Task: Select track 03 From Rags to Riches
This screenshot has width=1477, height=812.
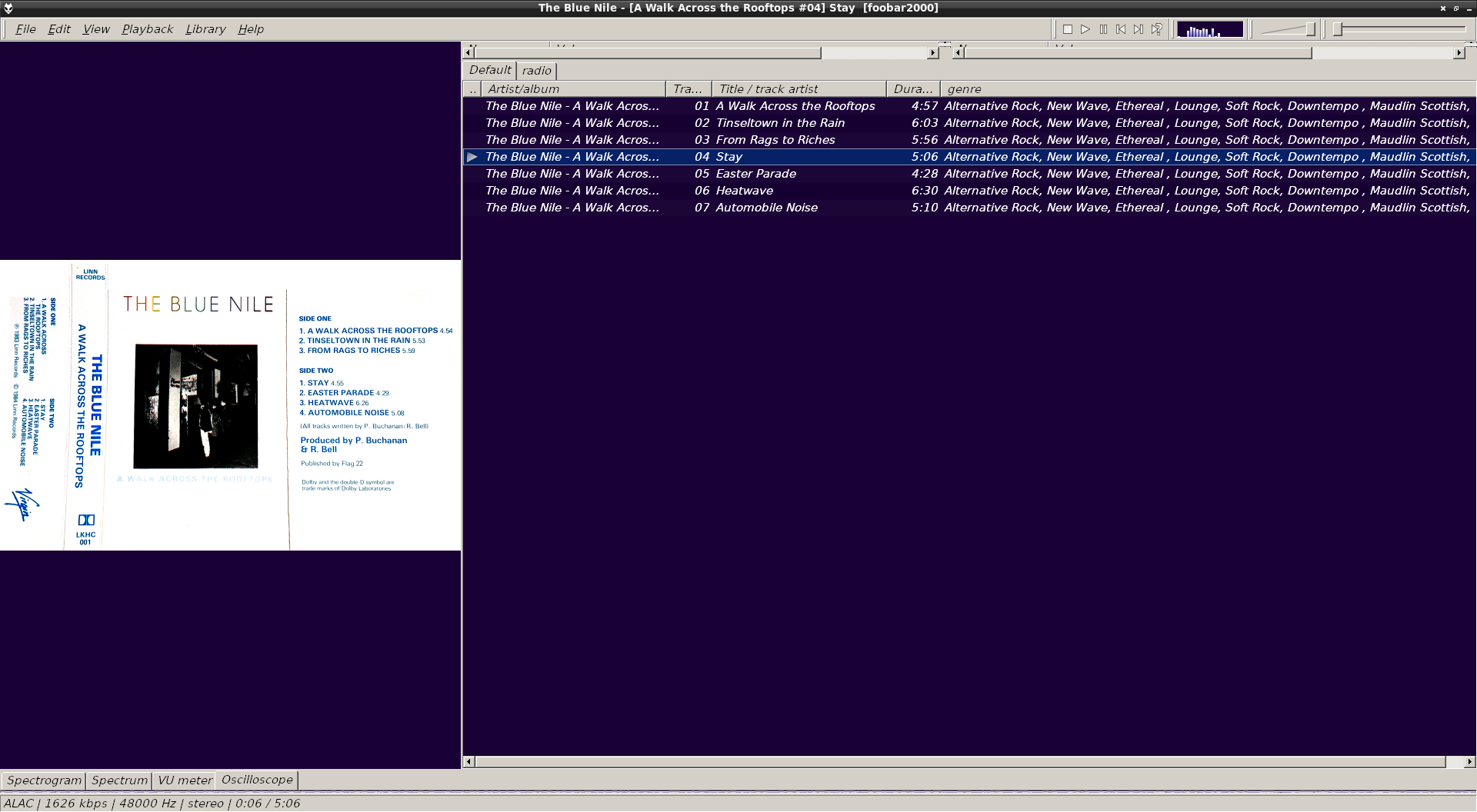Action: tap(969, 140)
